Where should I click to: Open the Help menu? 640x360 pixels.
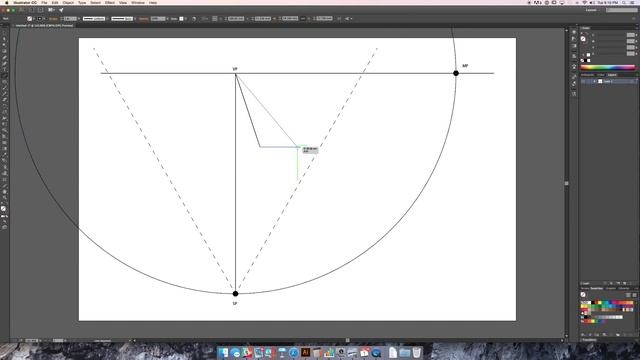coord(153,2)
